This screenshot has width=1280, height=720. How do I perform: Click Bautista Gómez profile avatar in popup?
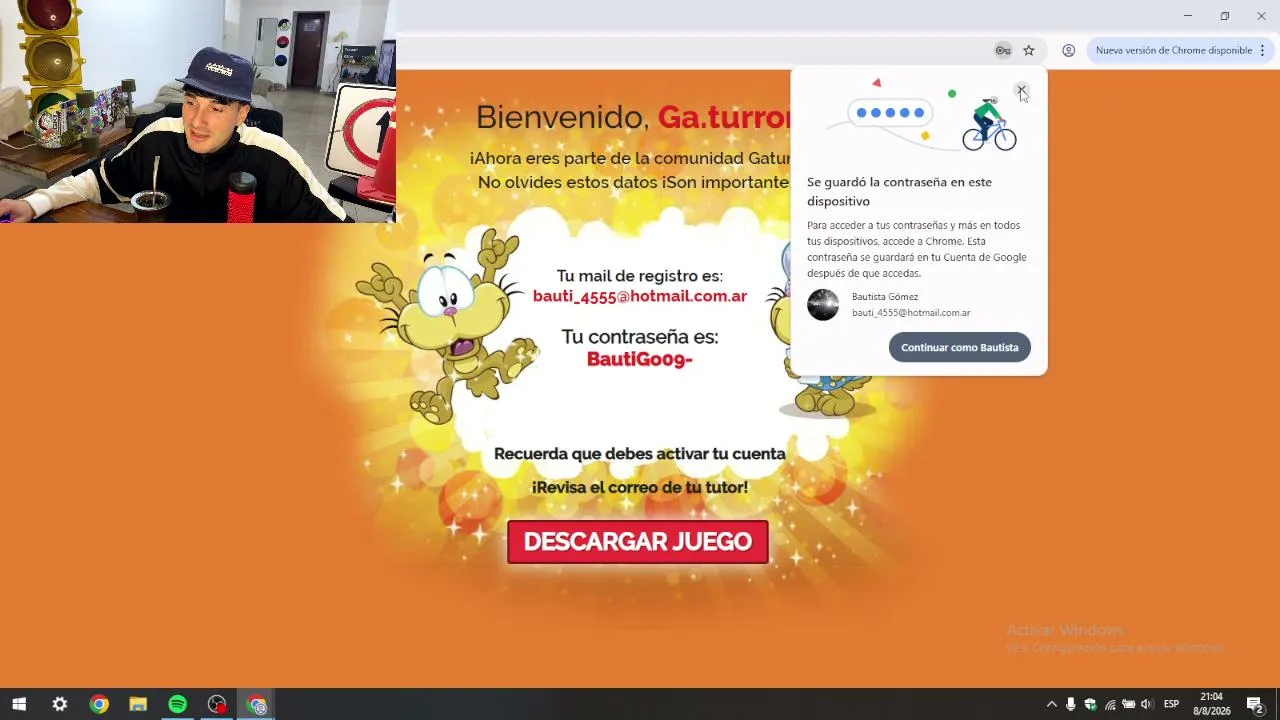point(823,305)
